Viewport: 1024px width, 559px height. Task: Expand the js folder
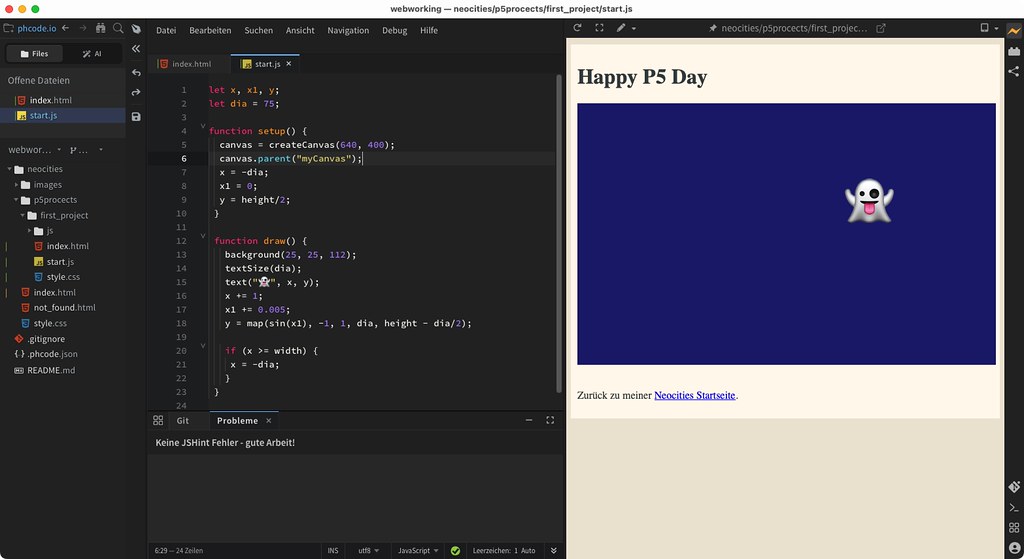tap(29, 231)
